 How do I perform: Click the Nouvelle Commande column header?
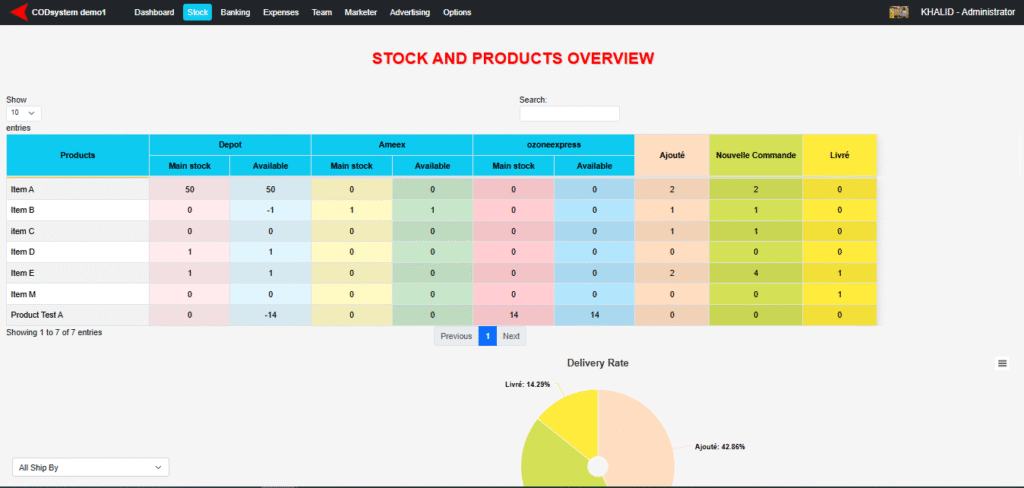point(756,155)
